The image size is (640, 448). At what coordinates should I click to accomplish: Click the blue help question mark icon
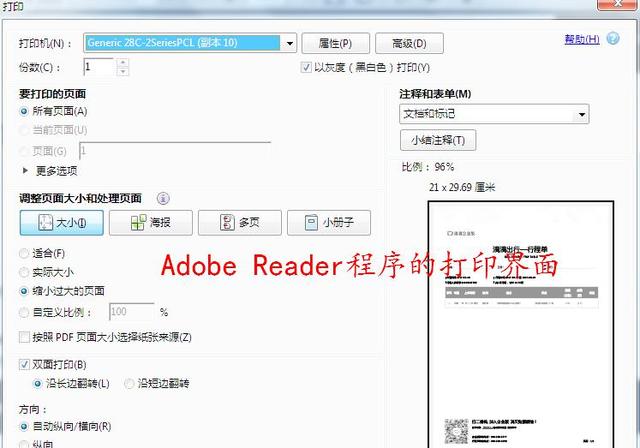(x=613, y=39)
